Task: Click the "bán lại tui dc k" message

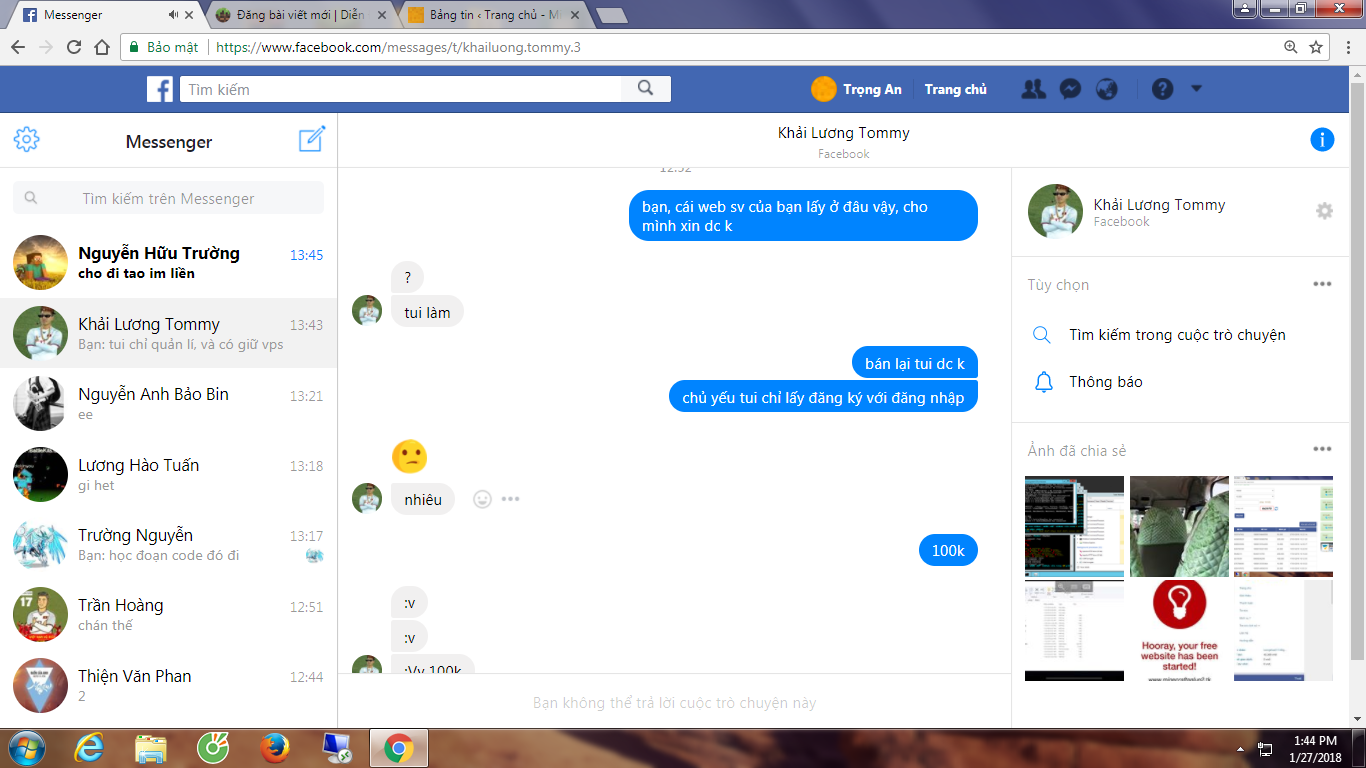Action: point(915,363)
